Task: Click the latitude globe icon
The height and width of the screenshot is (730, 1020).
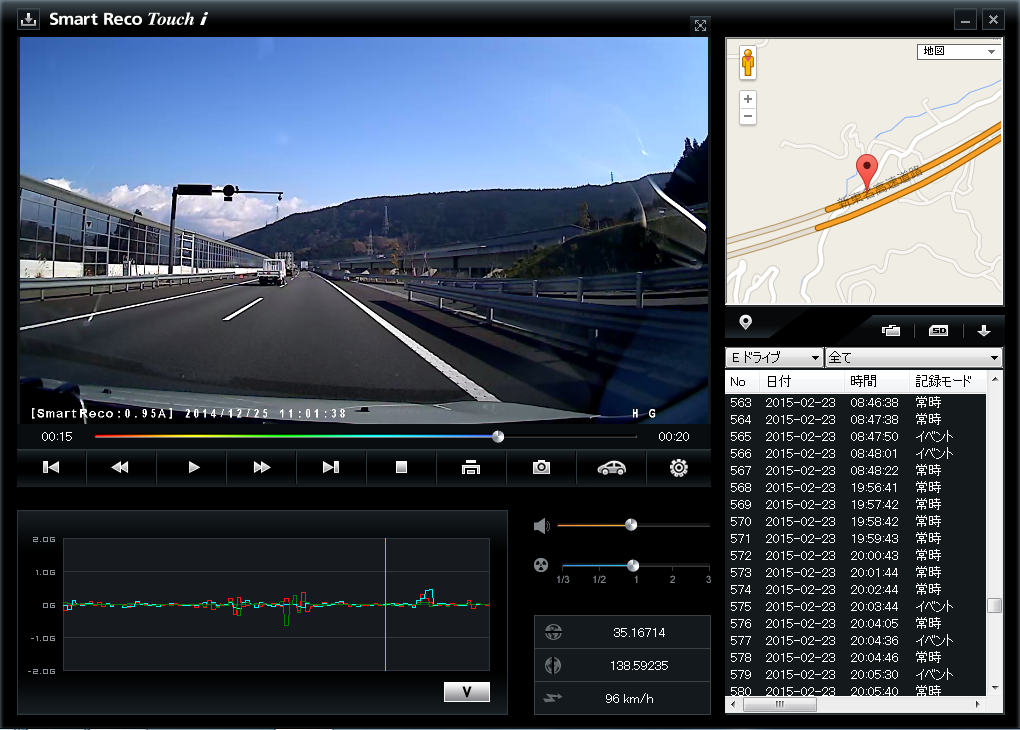Action: coord(553,632)
